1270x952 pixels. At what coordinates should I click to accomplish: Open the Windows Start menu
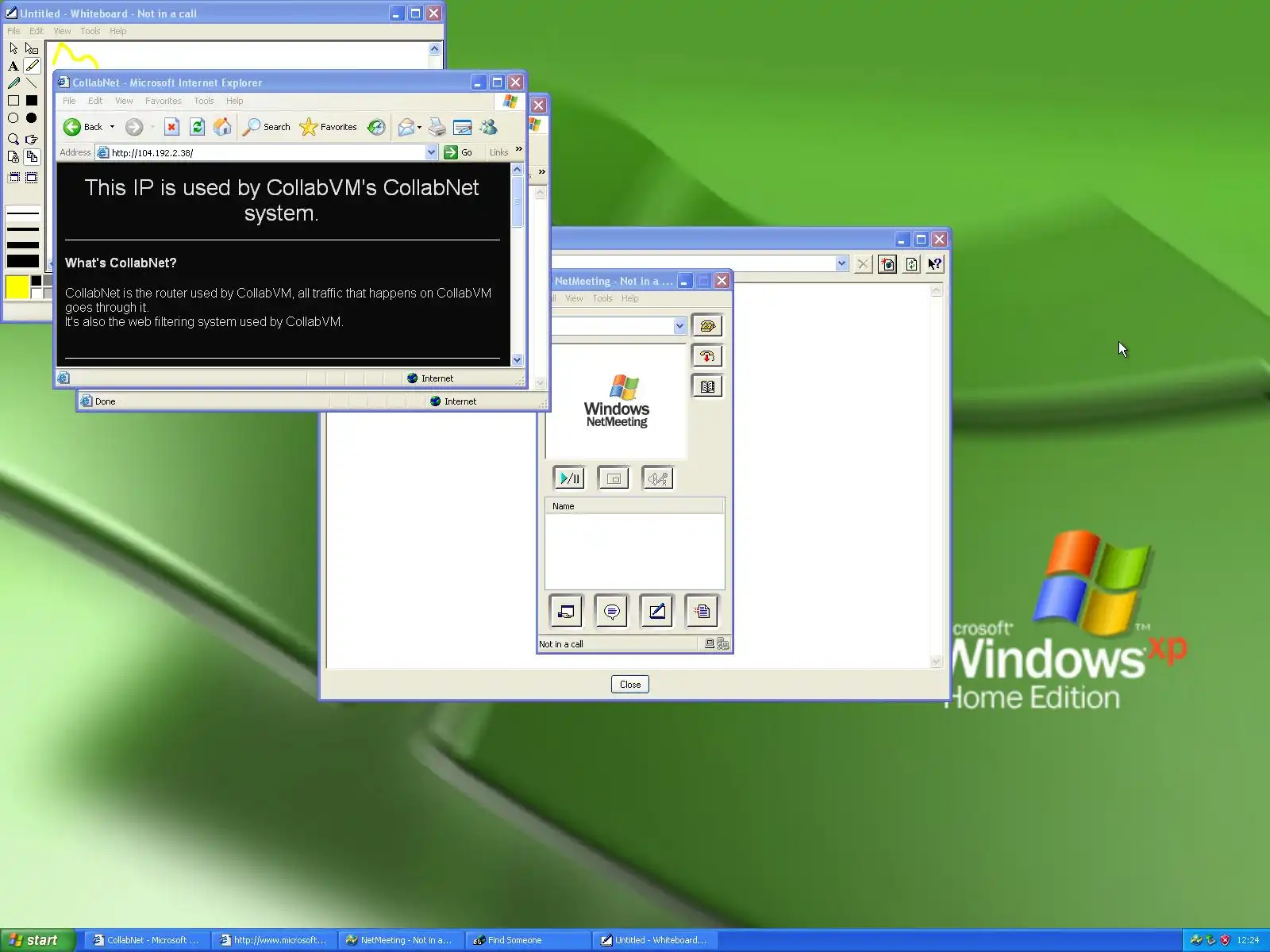tap(37, 940)
